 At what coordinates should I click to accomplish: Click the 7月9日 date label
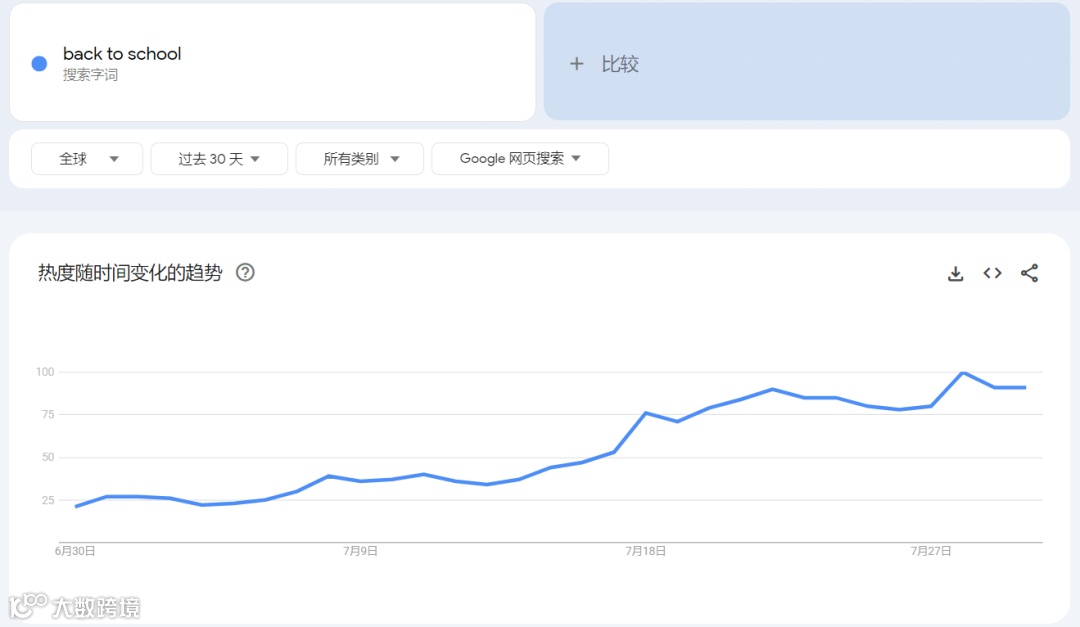(360, 551)
